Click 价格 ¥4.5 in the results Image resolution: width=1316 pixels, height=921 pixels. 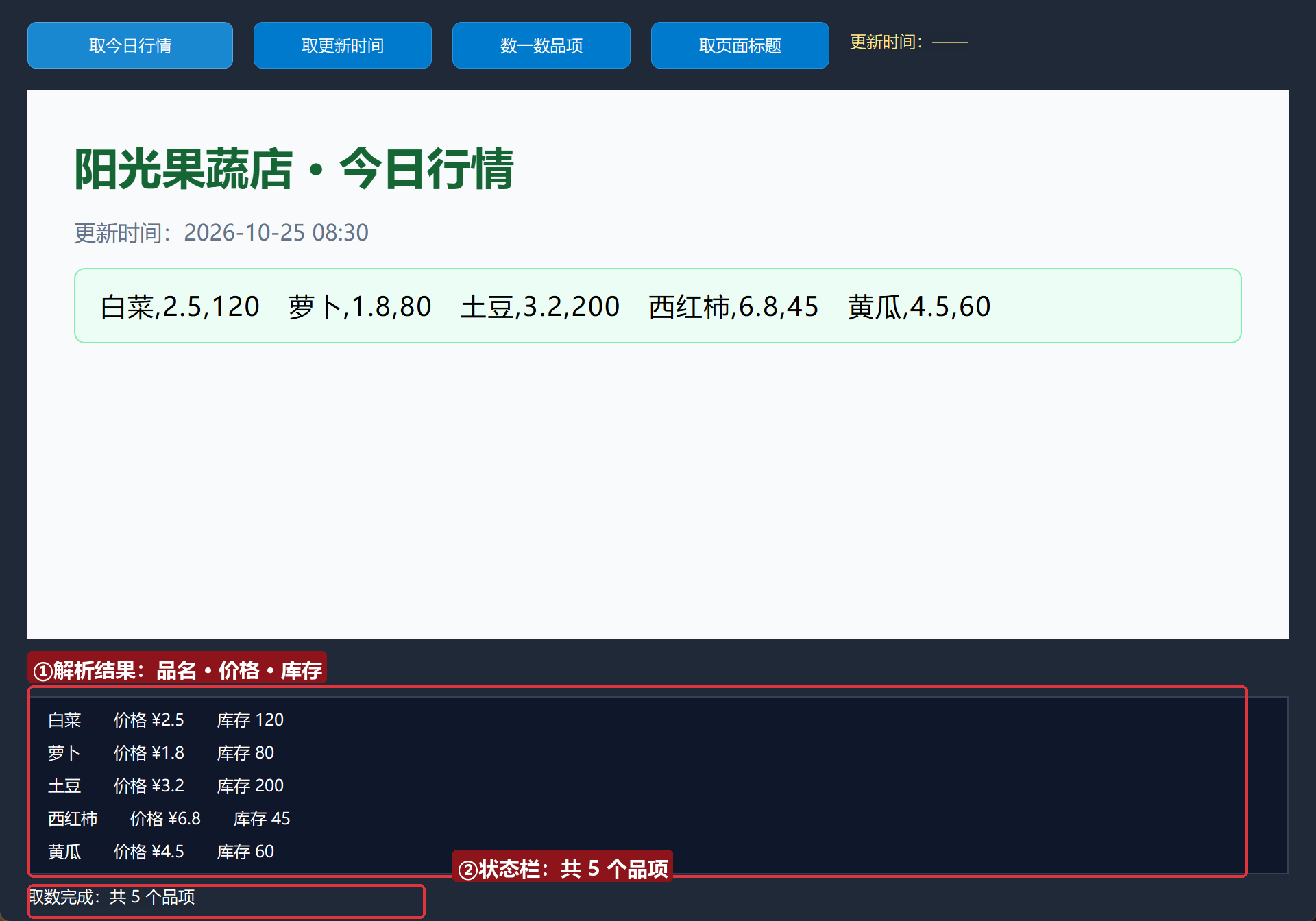149,852
